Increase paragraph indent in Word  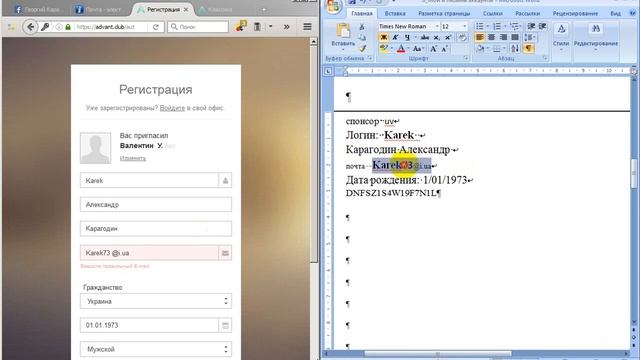point(542,27)
